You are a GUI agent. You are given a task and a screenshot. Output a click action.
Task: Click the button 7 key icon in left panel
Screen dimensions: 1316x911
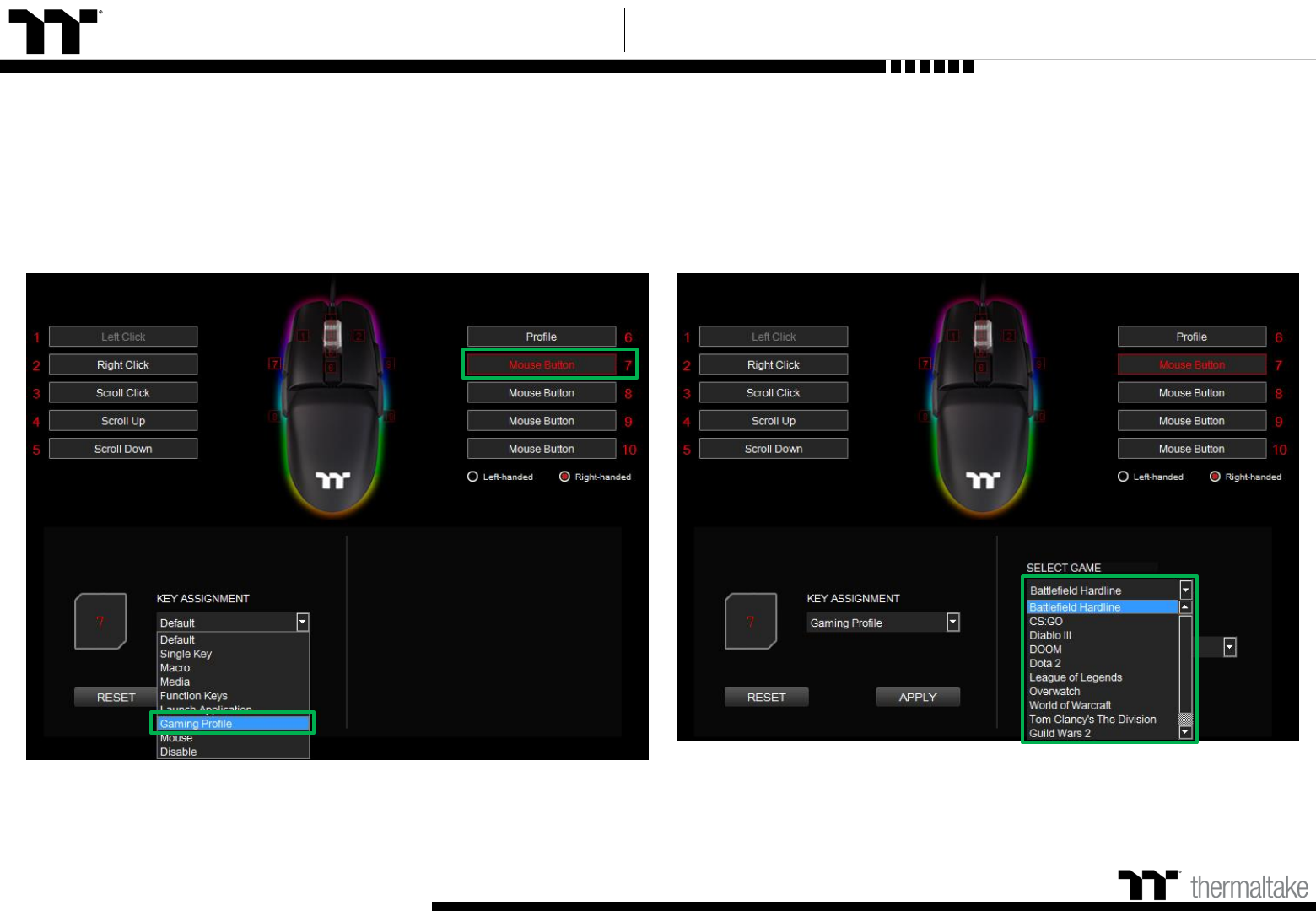point(100,622)
